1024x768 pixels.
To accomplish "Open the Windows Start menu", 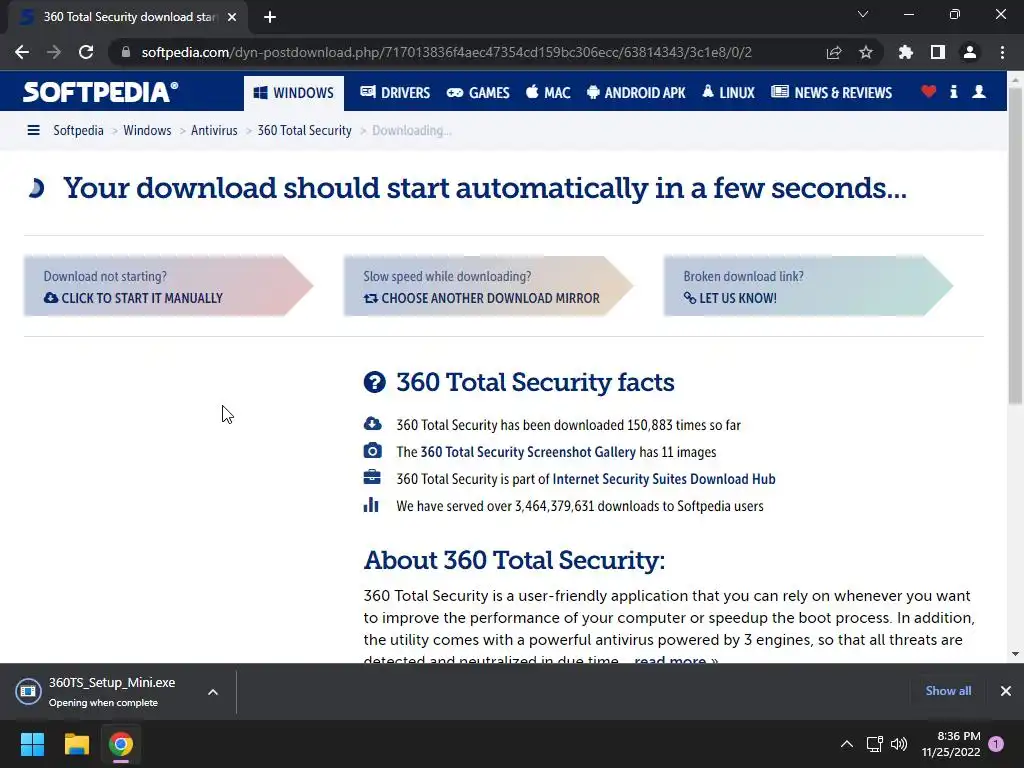I will click(32, 744).
